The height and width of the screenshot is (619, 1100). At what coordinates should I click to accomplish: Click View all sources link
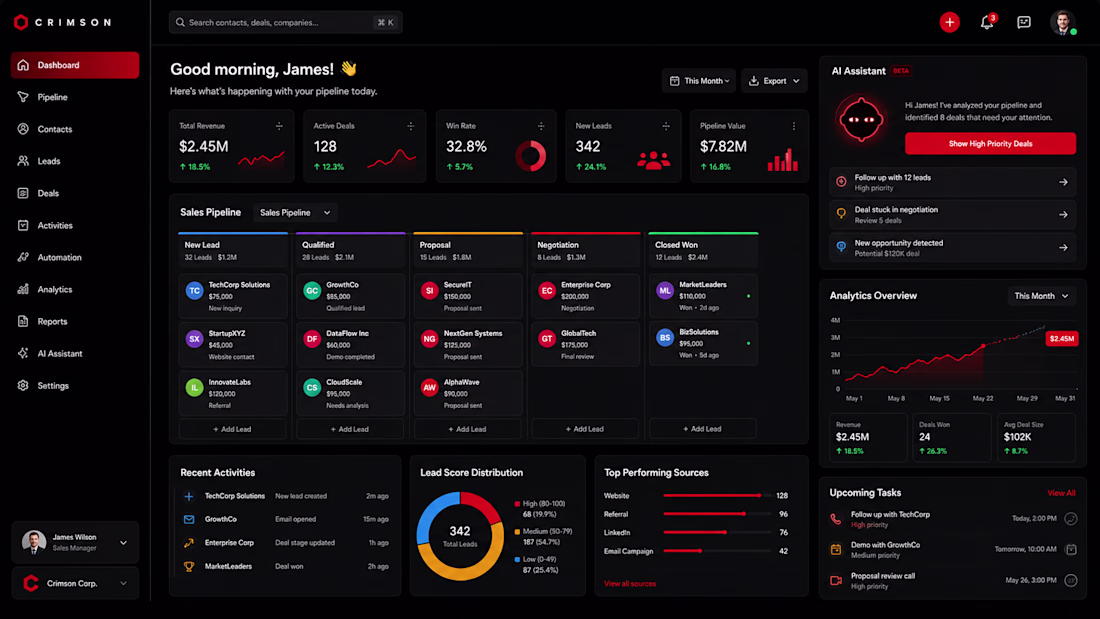pos(630,584)
